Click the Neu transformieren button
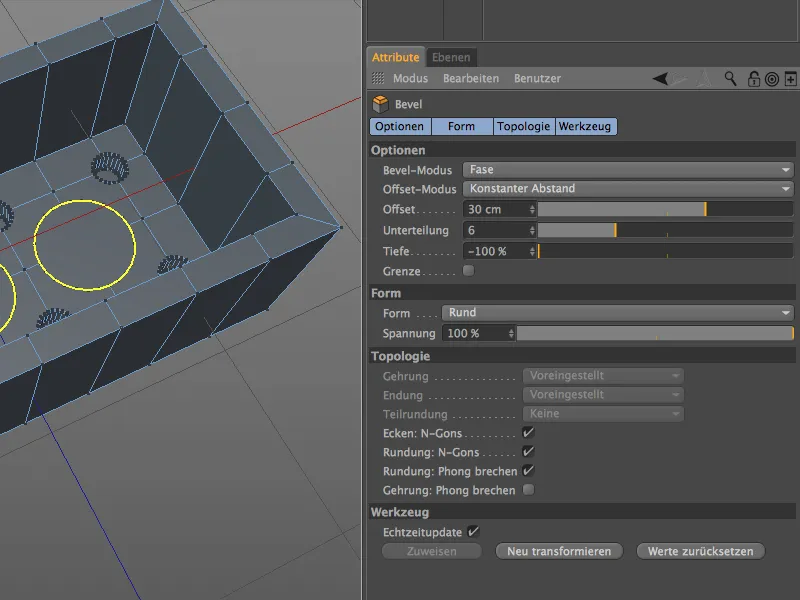The image size is (800, 600). tap(559, 551)
